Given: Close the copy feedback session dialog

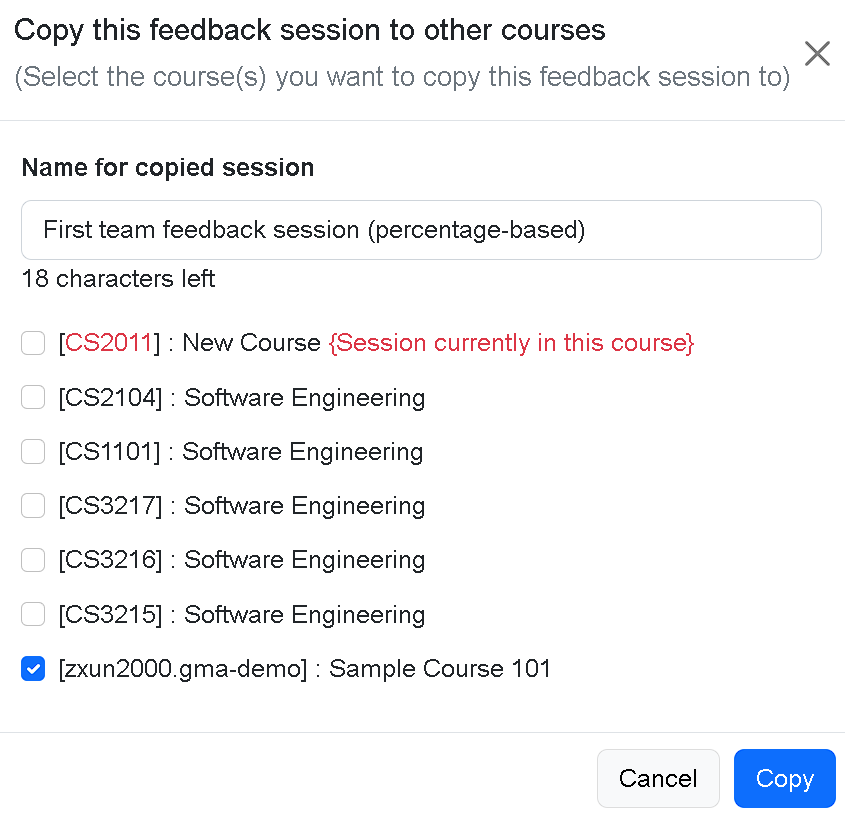Looking at the screenshot, I should coord(817,53).
